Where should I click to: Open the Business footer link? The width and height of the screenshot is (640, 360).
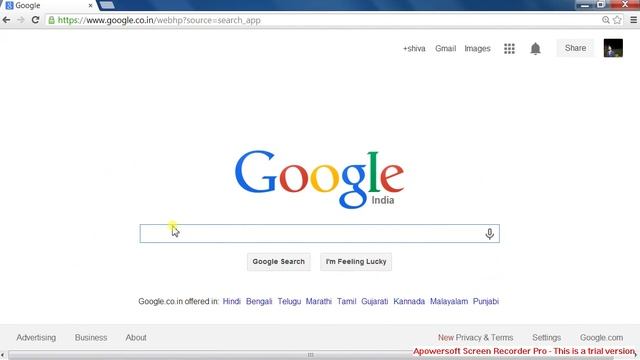pyautogui.click(x=91, y=338)
